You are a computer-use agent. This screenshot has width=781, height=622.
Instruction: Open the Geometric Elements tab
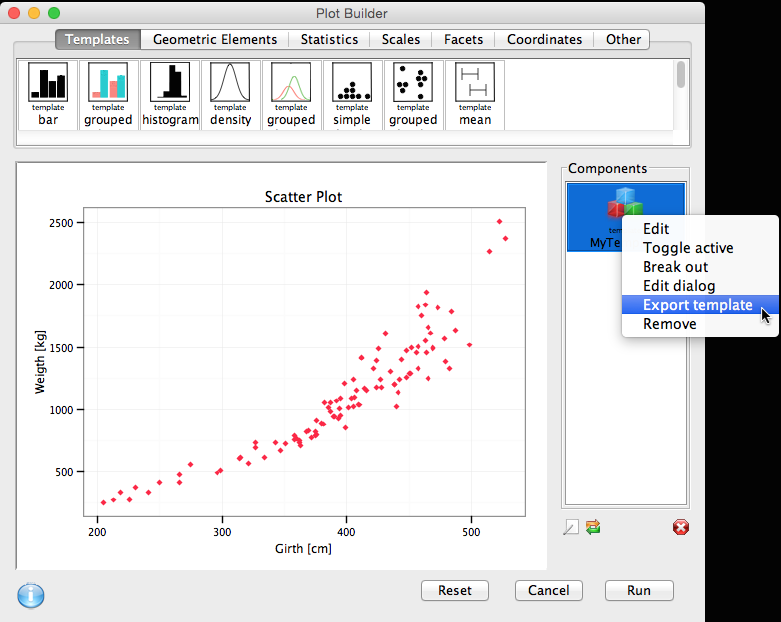215,39
